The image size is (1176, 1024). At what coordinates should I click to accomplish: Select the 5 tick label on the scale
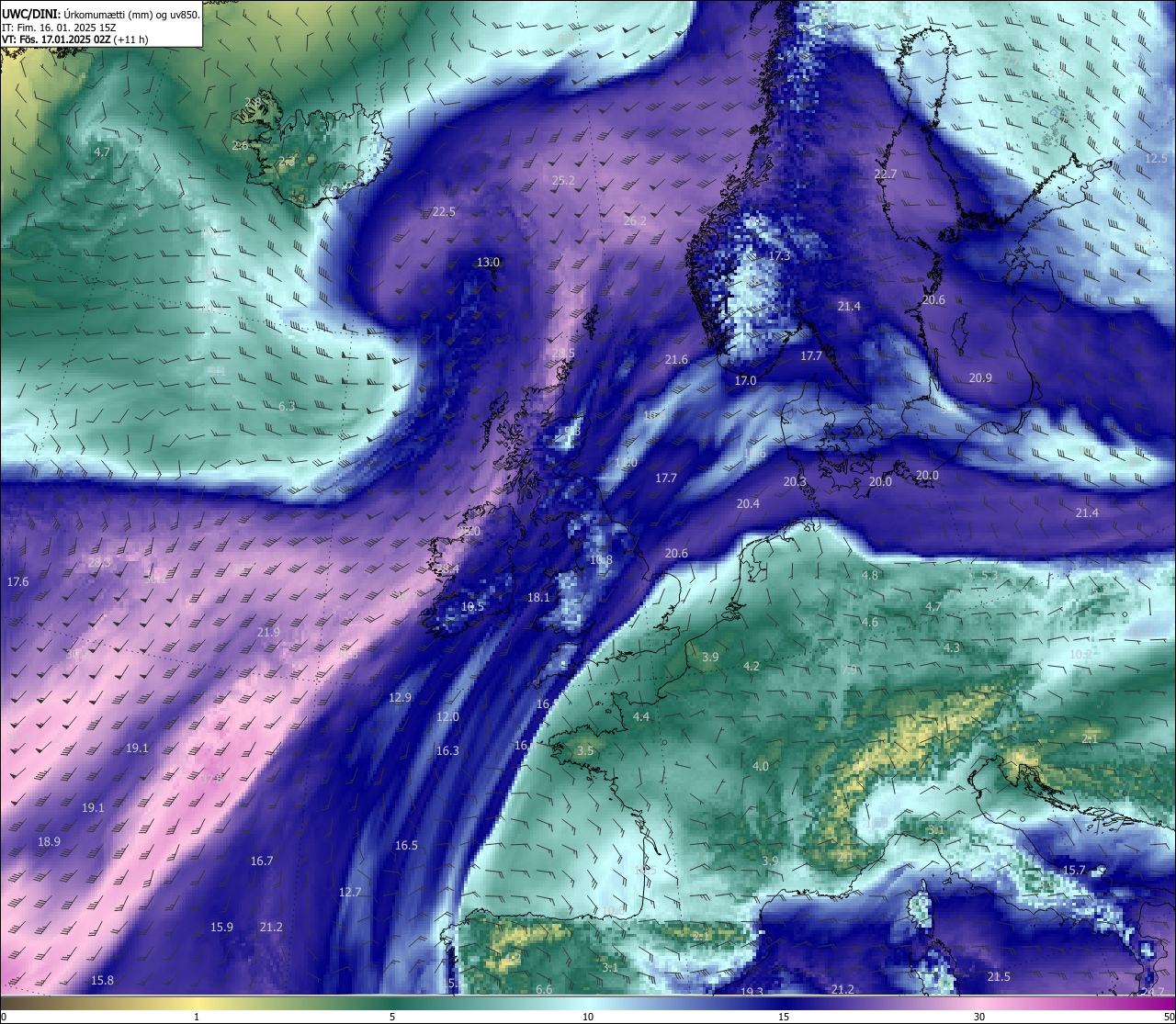tap(392, 1017)
